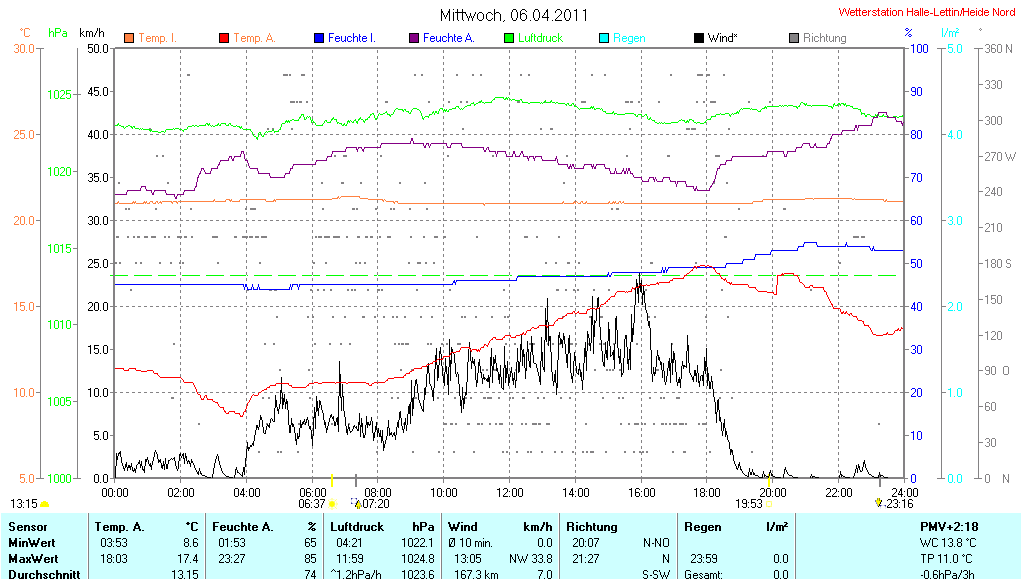Click the sun icon next to 13:15

pyautogui.click(x=45, y=504)
